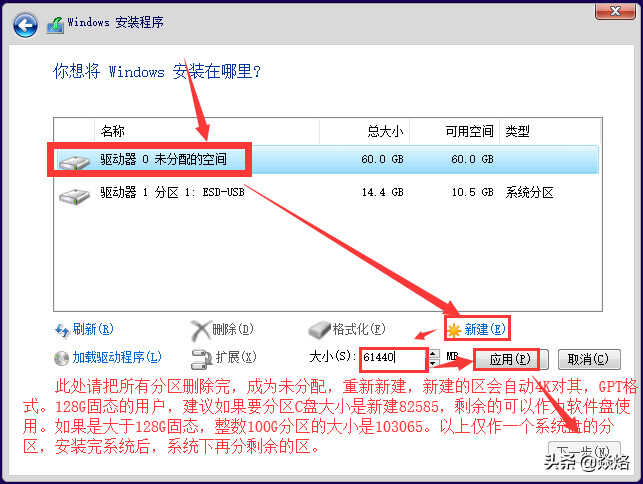Click the 删除(D) link
The image size is (643, 484).
[233, 329]
